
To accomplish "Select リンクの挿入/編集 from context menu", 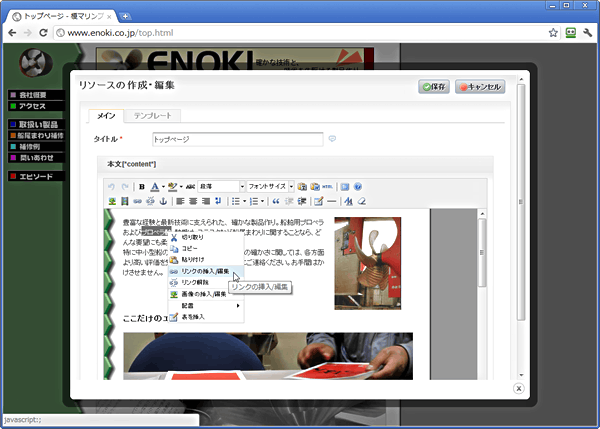I will (x=204, y=271).
